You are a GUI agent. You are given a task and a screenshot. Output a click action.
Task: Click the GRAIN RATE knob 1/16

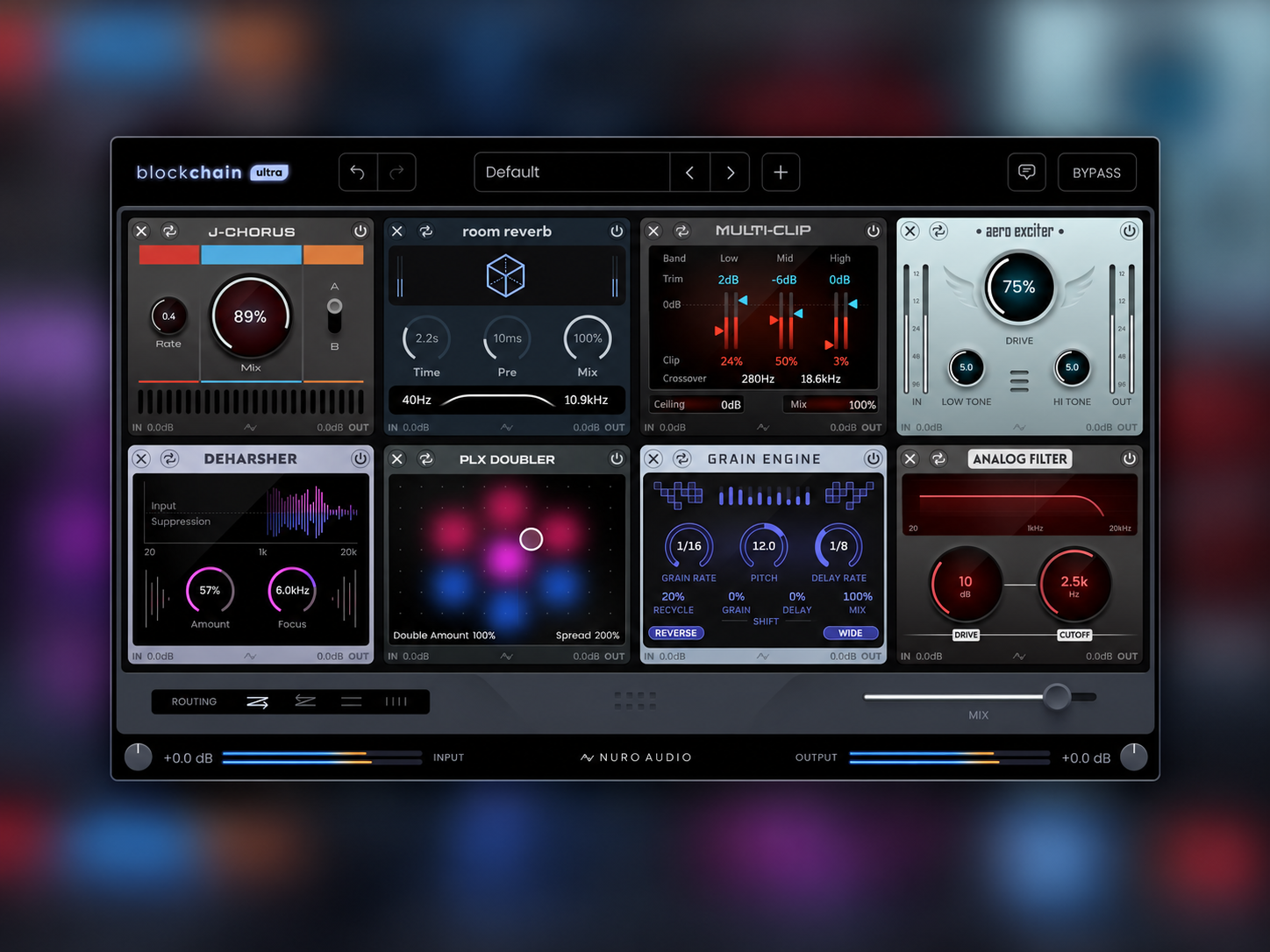click(689, 546)
